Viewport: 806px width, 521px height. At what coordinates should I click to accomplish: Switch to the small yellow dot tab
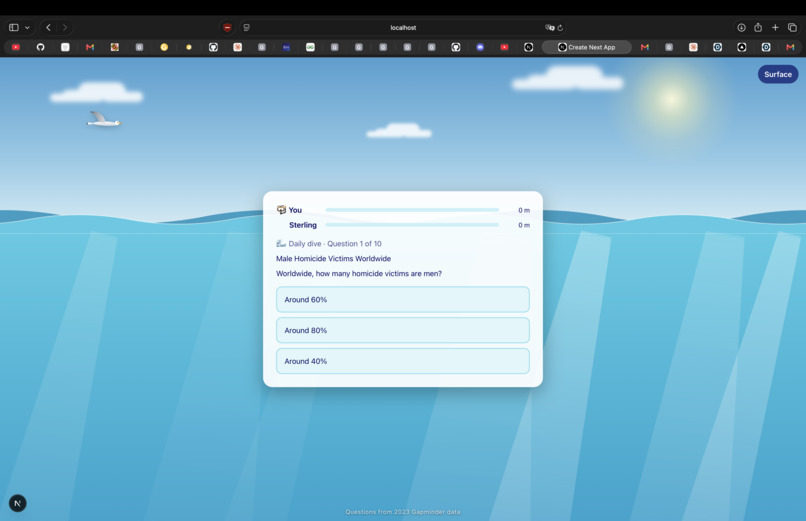coord(189,47)
